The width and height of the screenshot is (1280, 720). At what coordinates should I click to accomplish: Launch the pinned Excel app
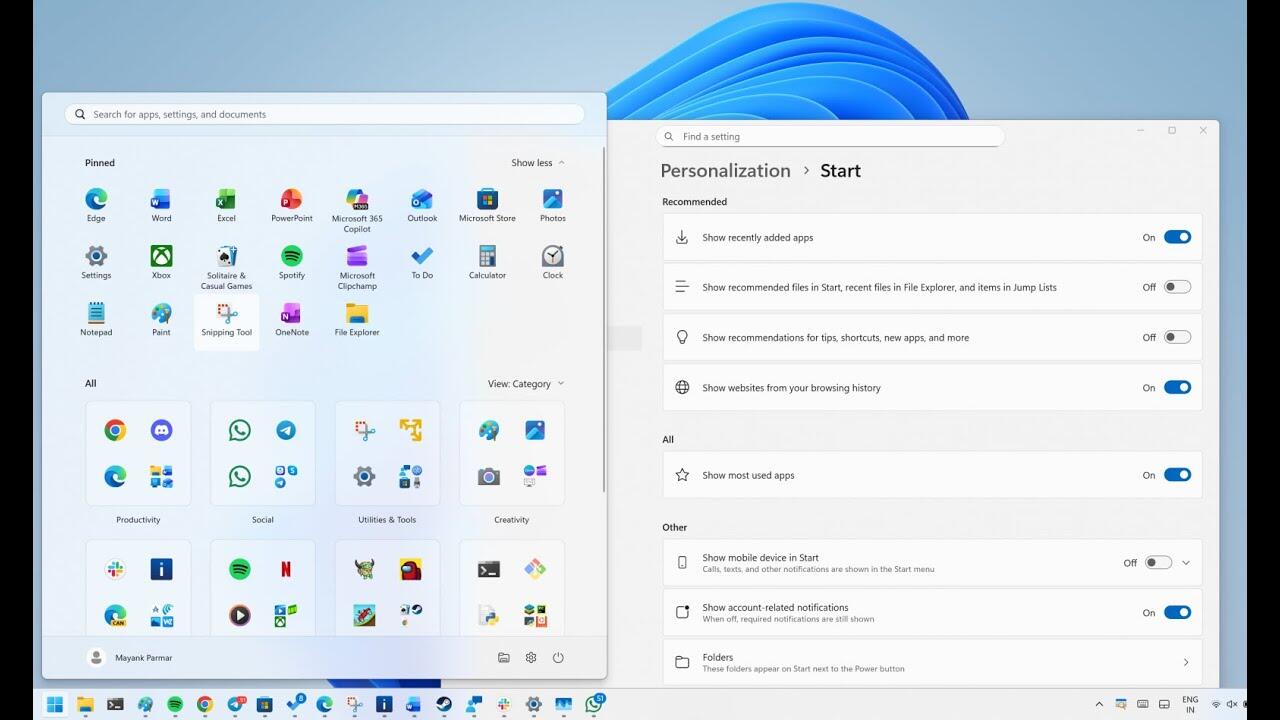(x=226, y=205)
